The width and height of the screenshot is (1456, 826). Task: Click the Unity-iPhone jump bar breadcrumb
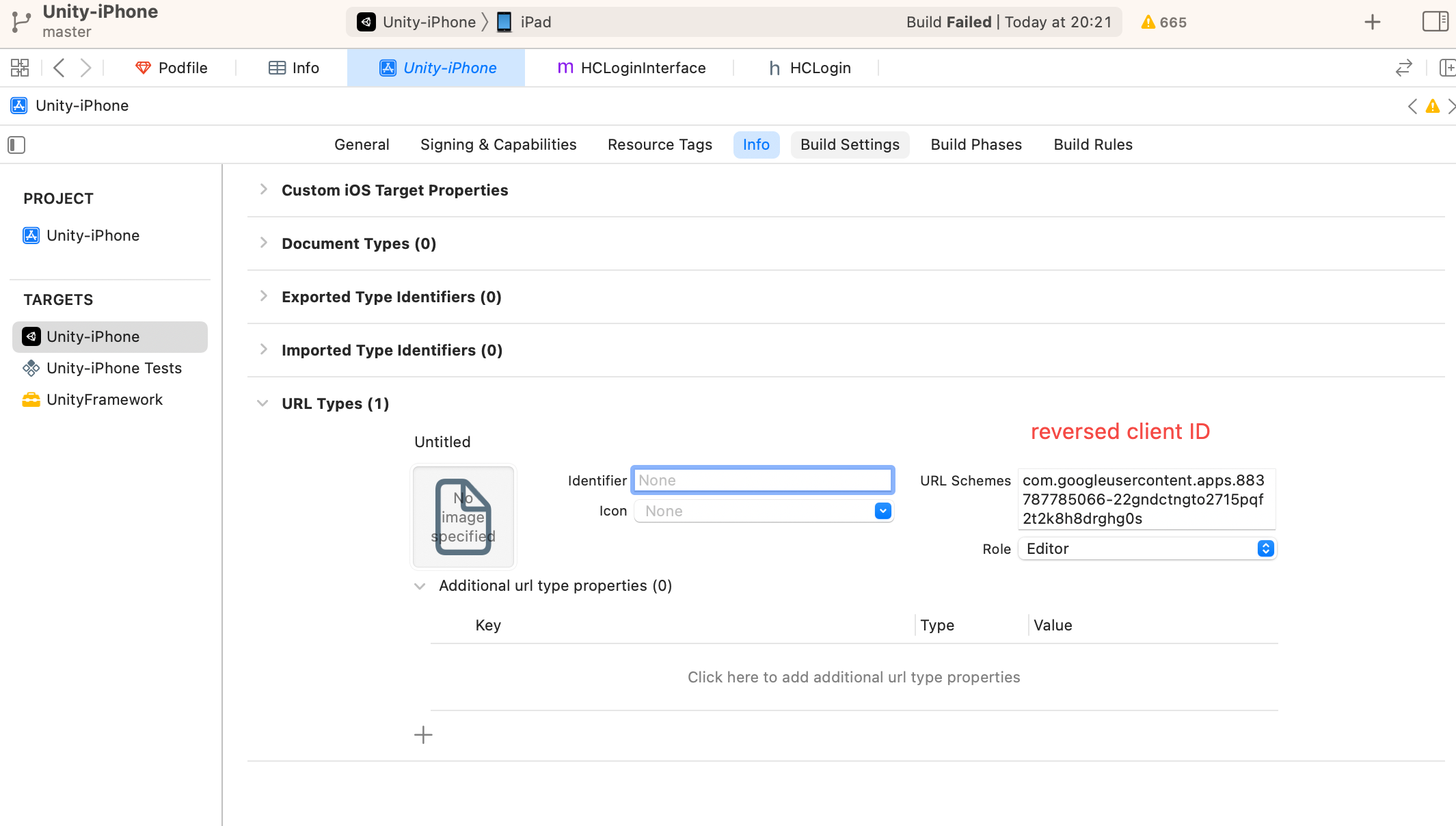tap(82, 105)
